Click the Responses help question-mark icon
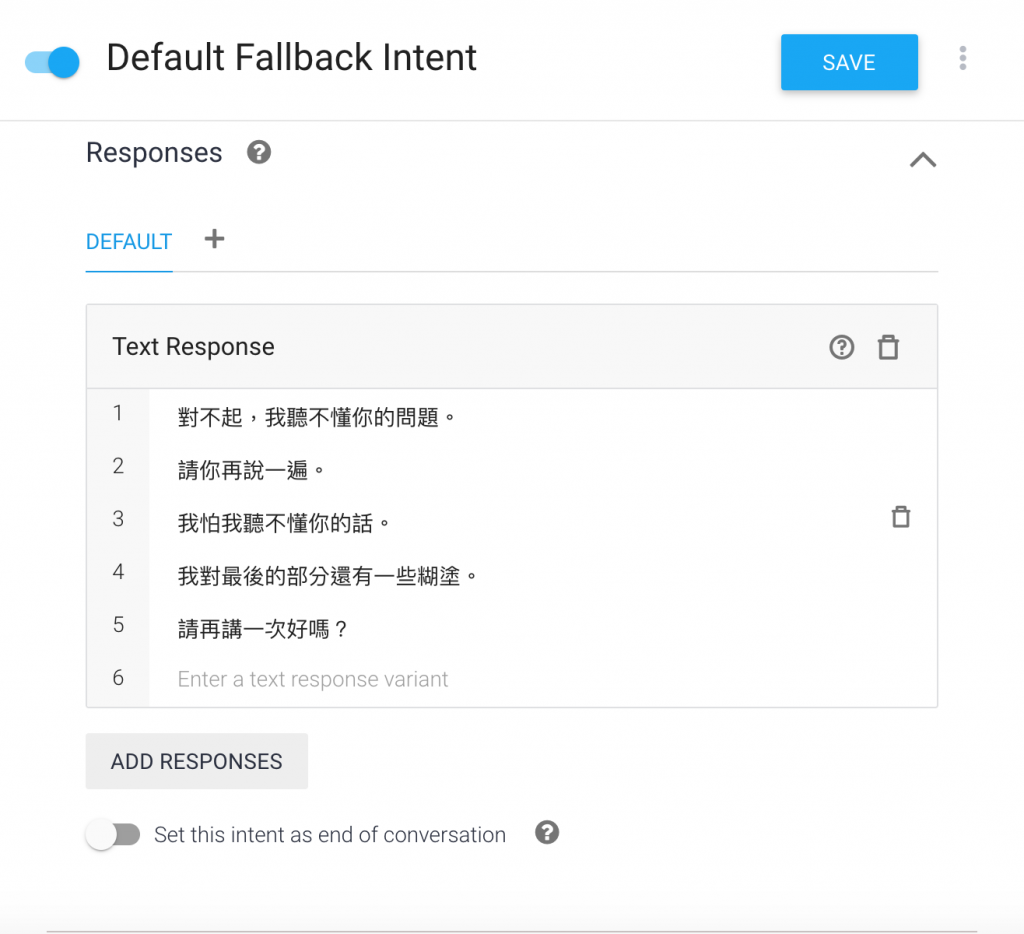The height and width of the screenshot is (934, 1024). click(259, 153)
